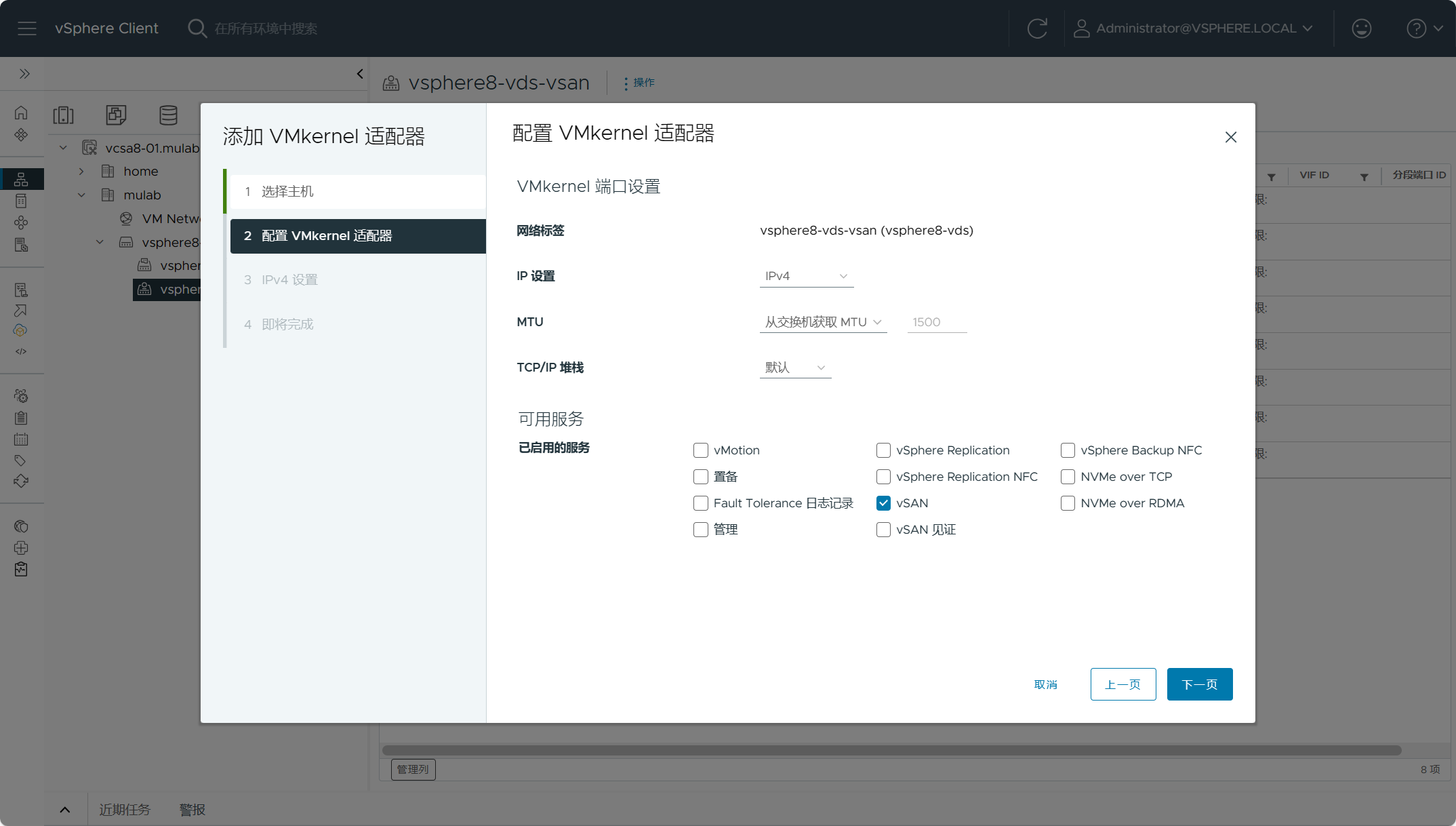Expand the bottom tasks panel chevron

point(65,810)
